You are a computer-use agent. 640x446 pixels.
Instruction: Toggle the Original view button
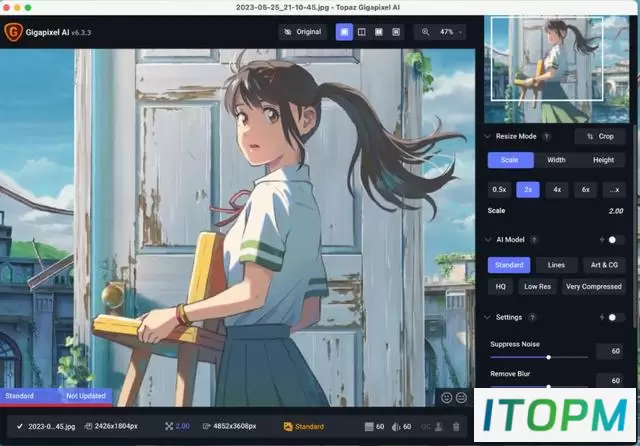302,32
